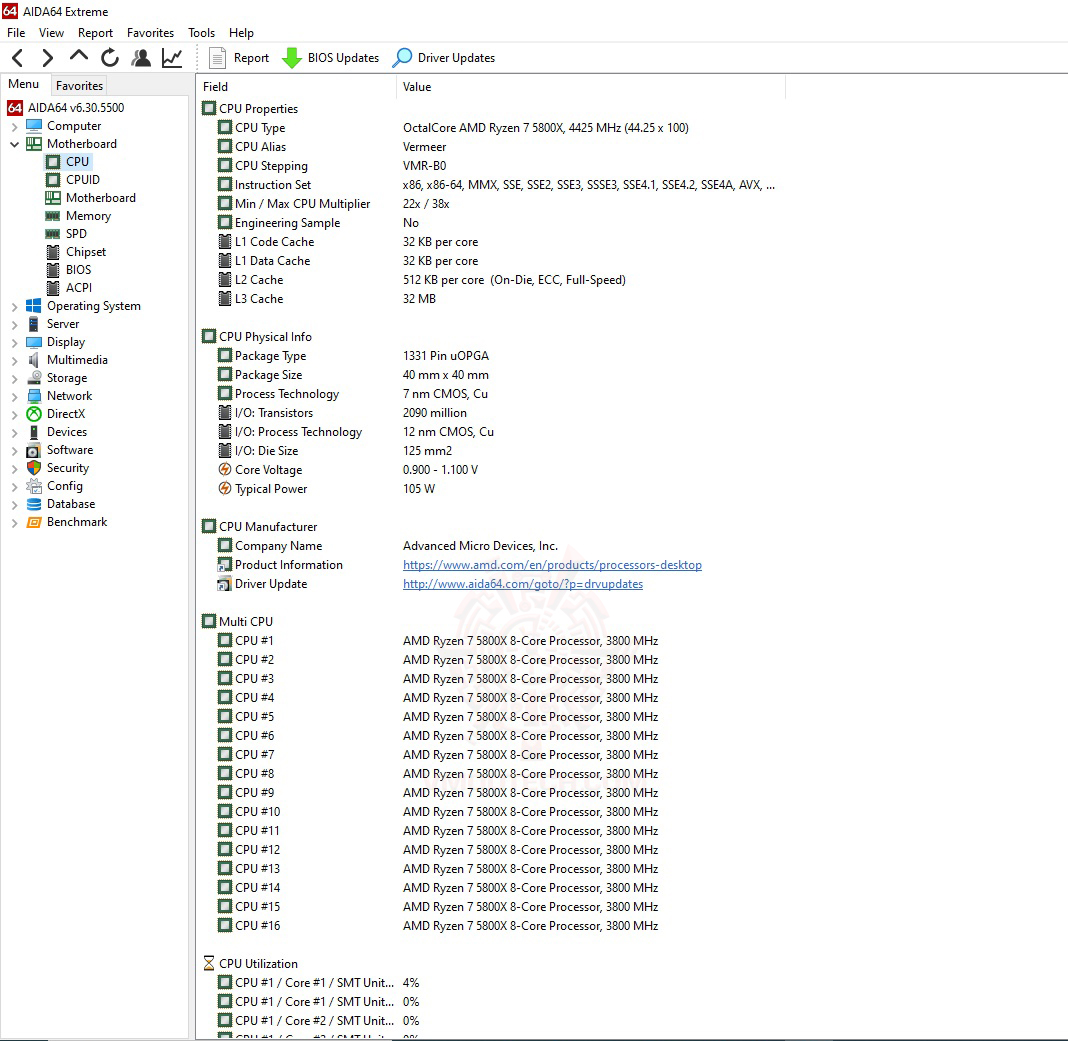
Task: Open the Motherboard subpage under Motherboard
Action: (91, 198)
